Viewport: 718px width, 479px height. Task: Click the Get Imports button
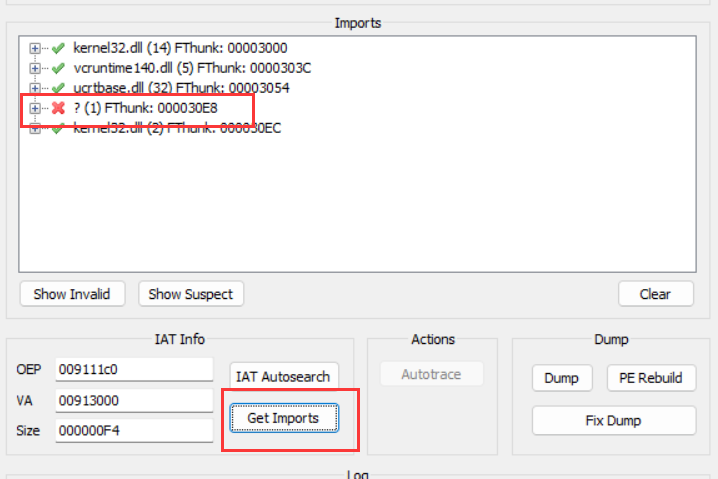point(283,418)
